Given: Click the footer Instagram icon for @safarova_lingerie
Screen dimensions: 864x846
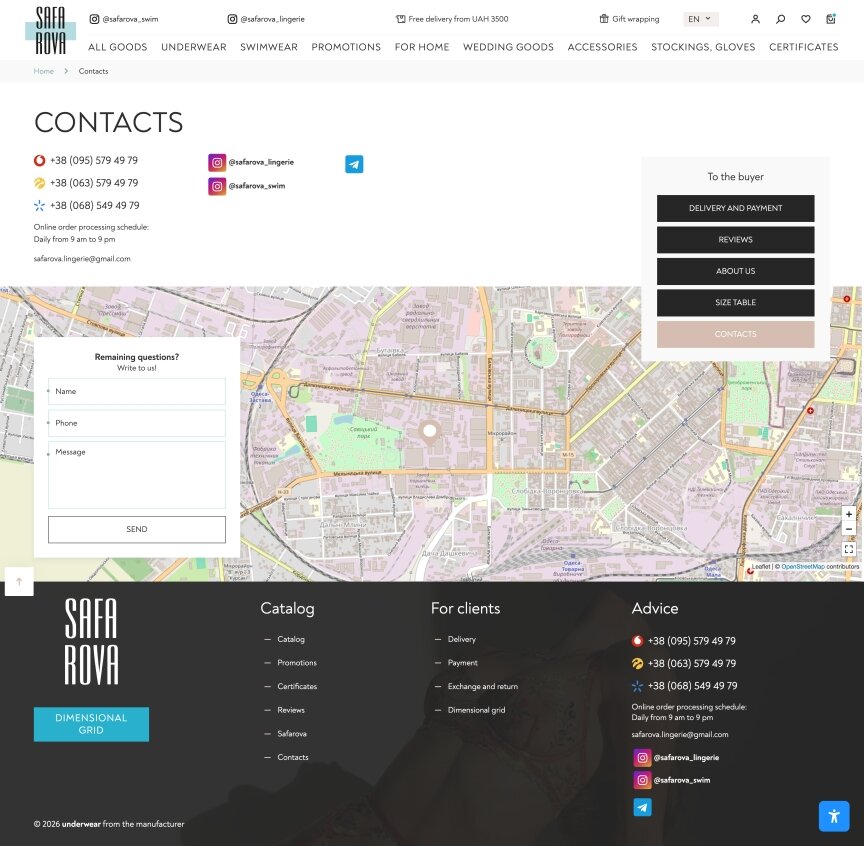Looking at the screenshot, I should tap(642, 758).
